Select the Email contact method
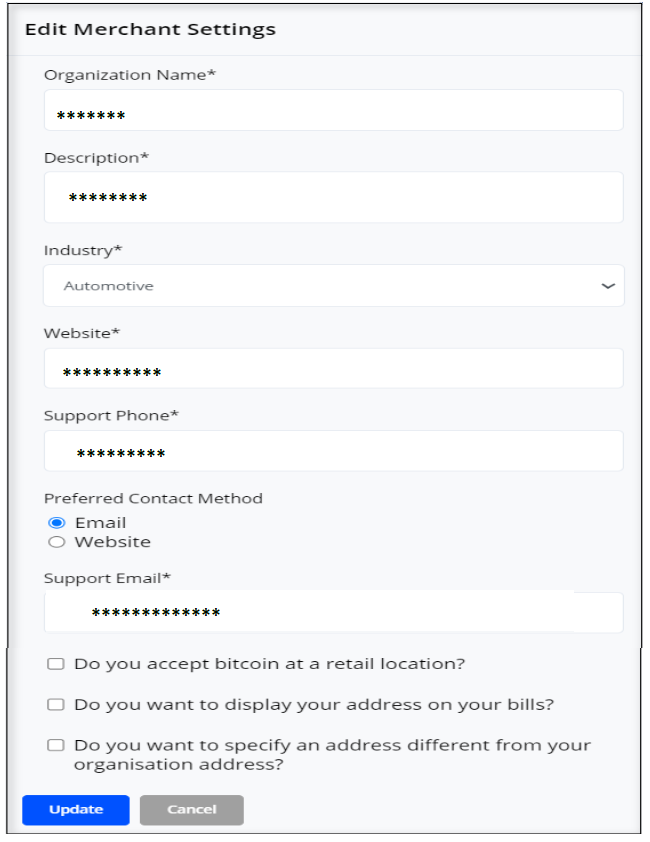The width and height of the screenshot is (650, 842). [57, 521]
